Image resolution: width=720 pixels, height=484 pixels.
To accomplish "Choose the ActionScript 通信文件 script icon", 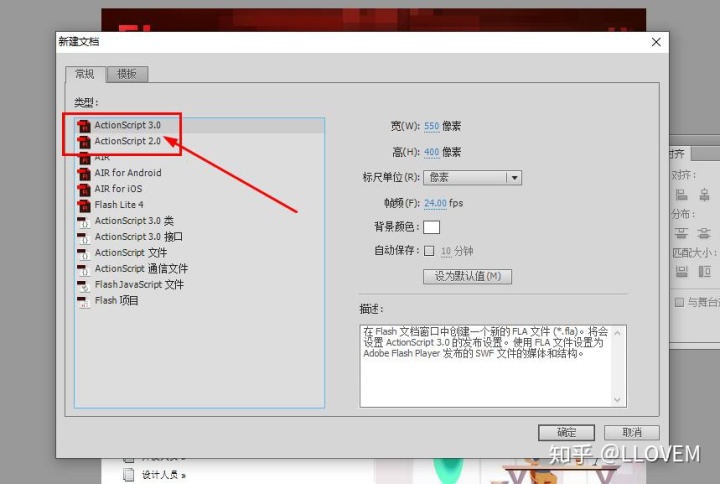I will coord(84,269).
